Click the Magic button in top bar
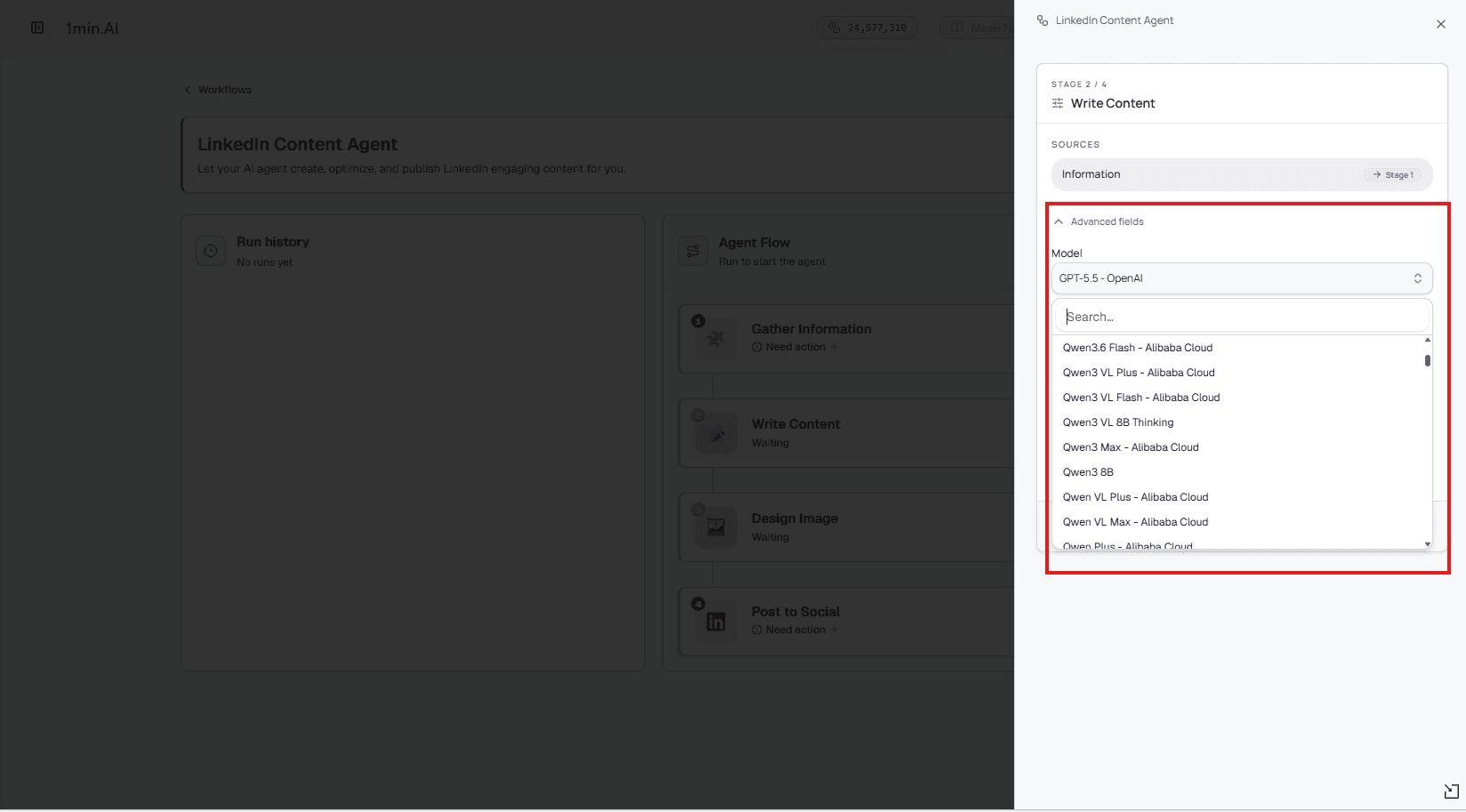This screenshot has width=1466, height=812. pyautogui.click(x=976, y=28)
